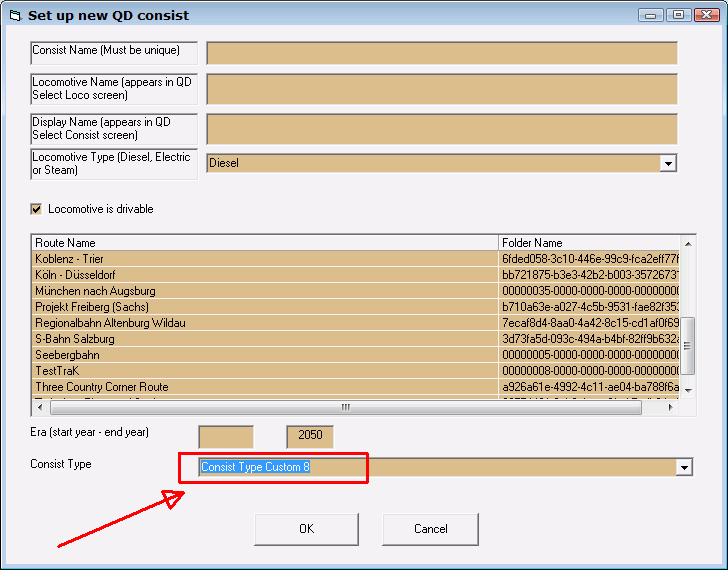Click the route list scroll up arrow
Image resolution: width=728 pixels, height=570 pixels.
688,244
